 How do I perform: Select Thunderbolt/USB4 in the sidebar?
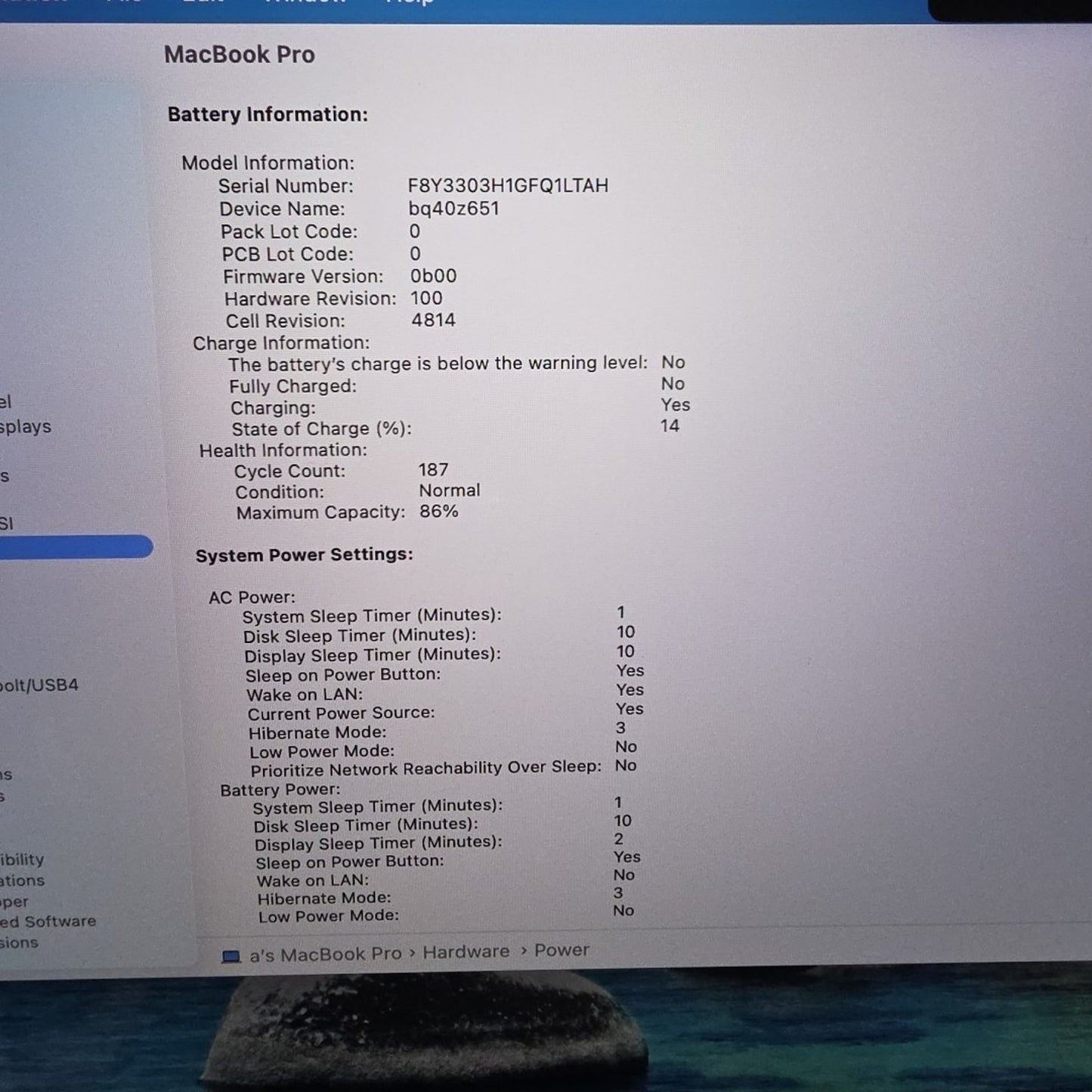pyautogui.click(x=38, y=685)
